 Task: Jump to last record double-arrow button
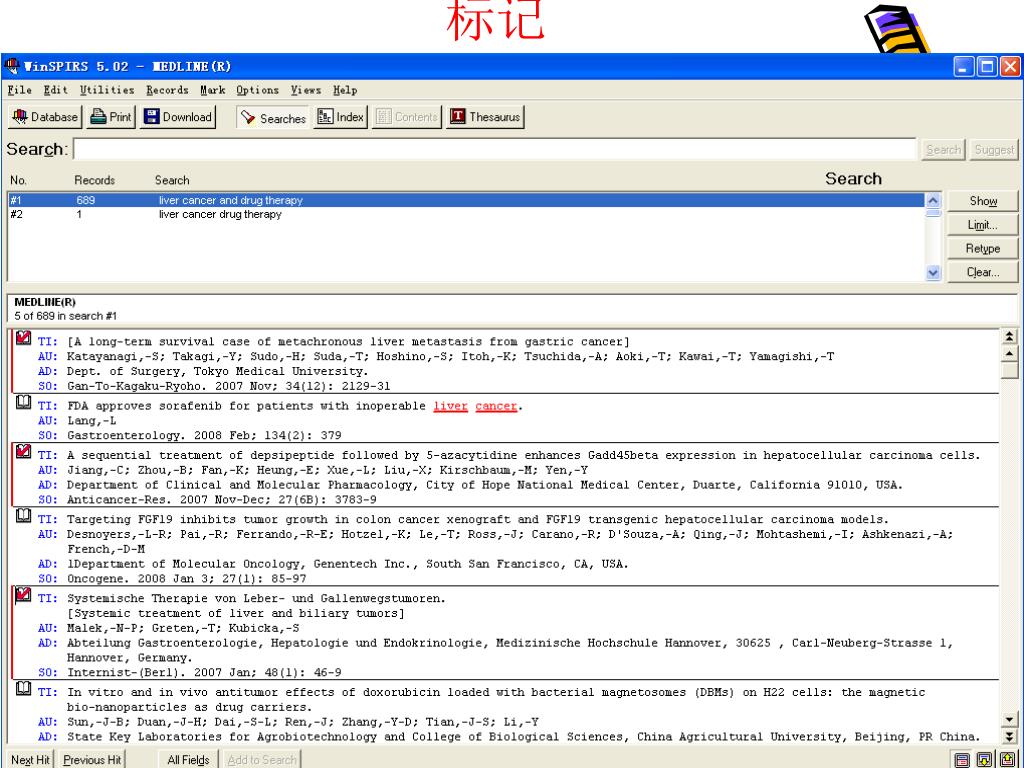click(x=1009, y=736)
